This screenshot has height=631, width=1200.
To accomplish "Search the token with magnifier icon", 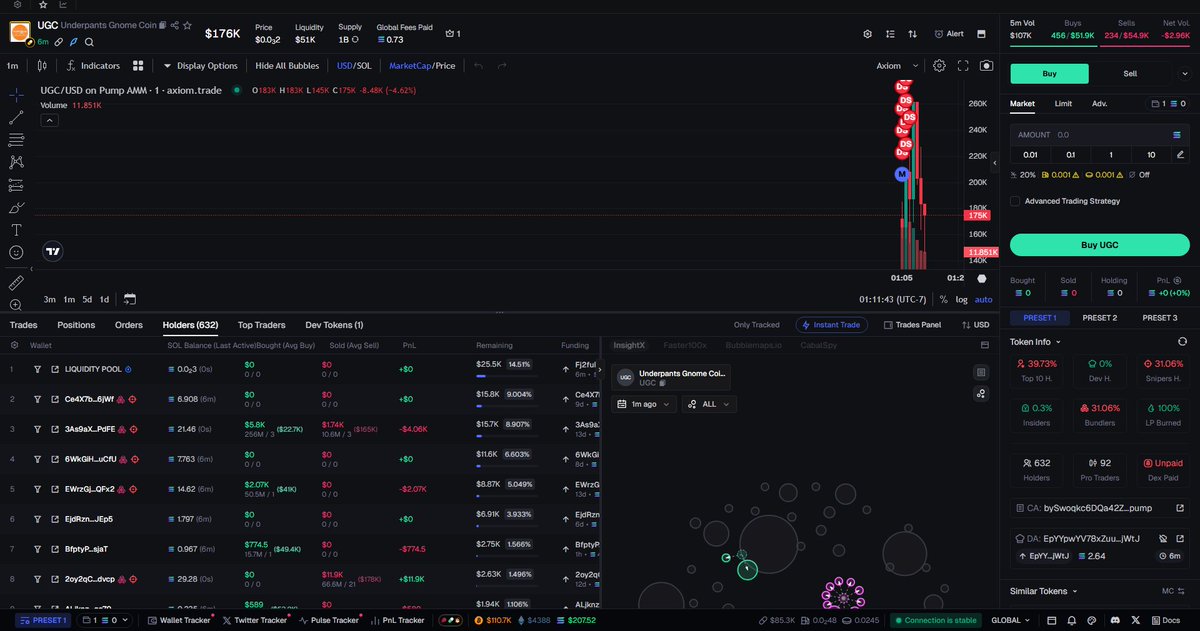I will click(x=89, y=42).
